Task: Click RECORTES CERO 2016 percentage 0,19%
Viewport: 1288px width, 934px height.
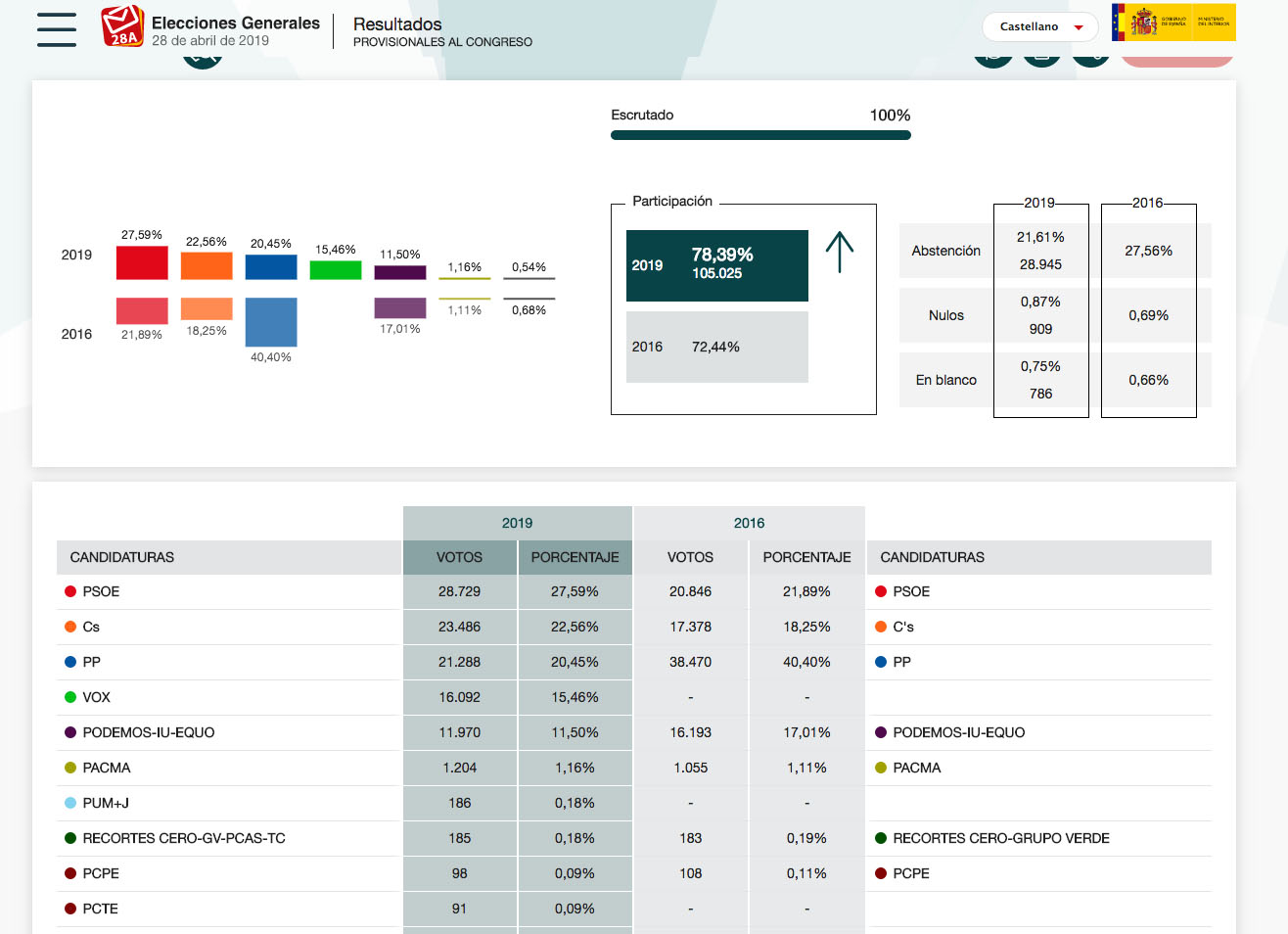Action: 807,838
